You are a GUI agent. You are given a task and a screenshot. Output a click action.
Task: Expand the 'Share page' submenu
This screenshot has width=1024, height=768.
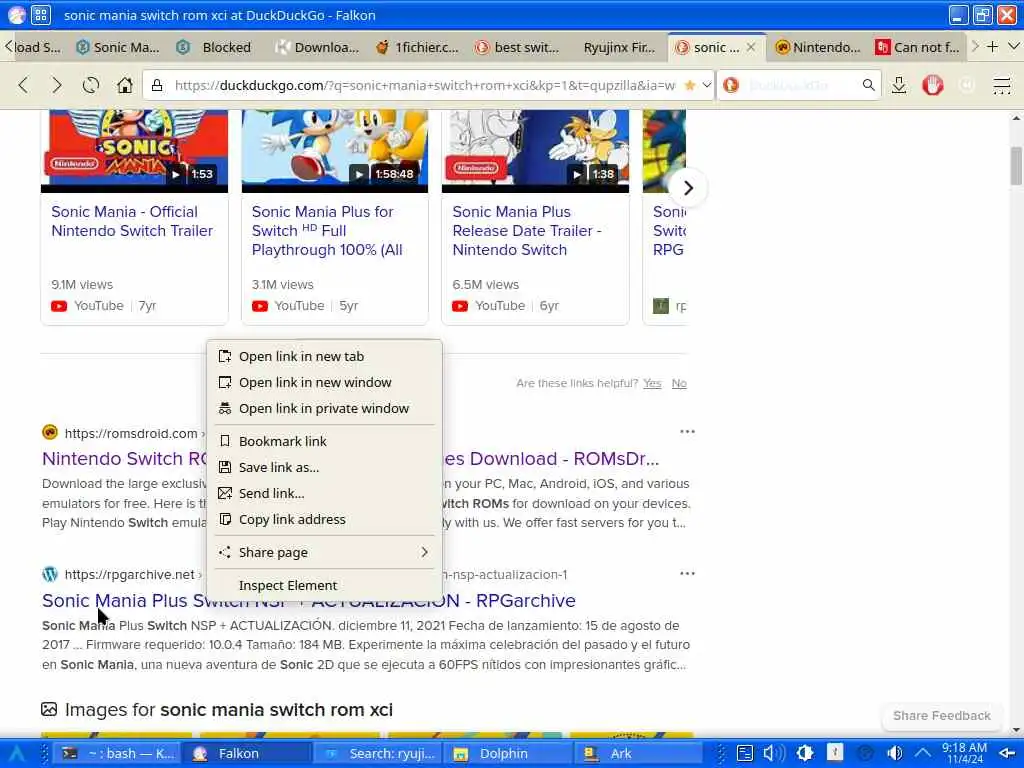pos(324,552)
